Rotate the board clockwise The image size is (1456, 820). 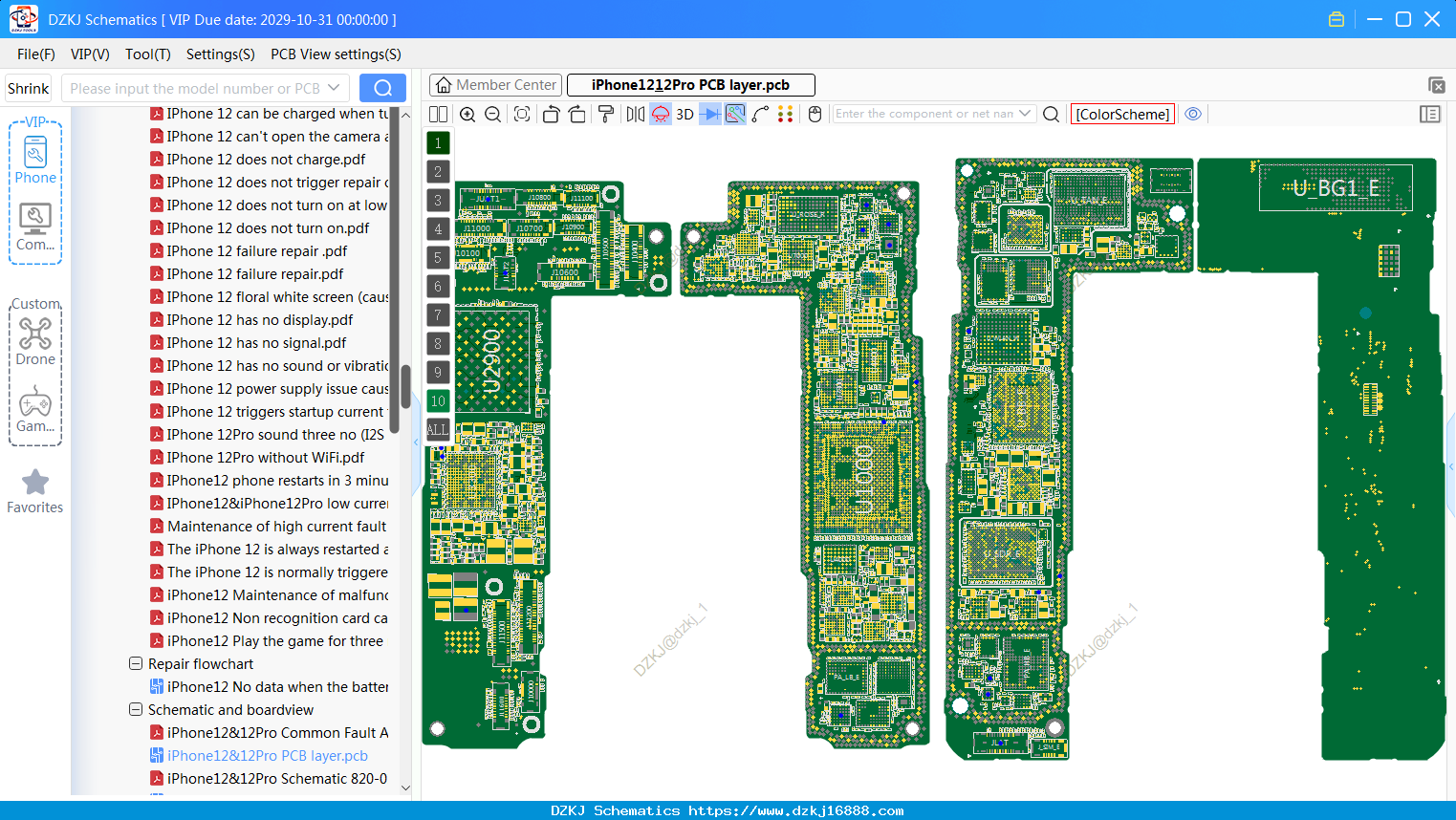coord(576,114)
